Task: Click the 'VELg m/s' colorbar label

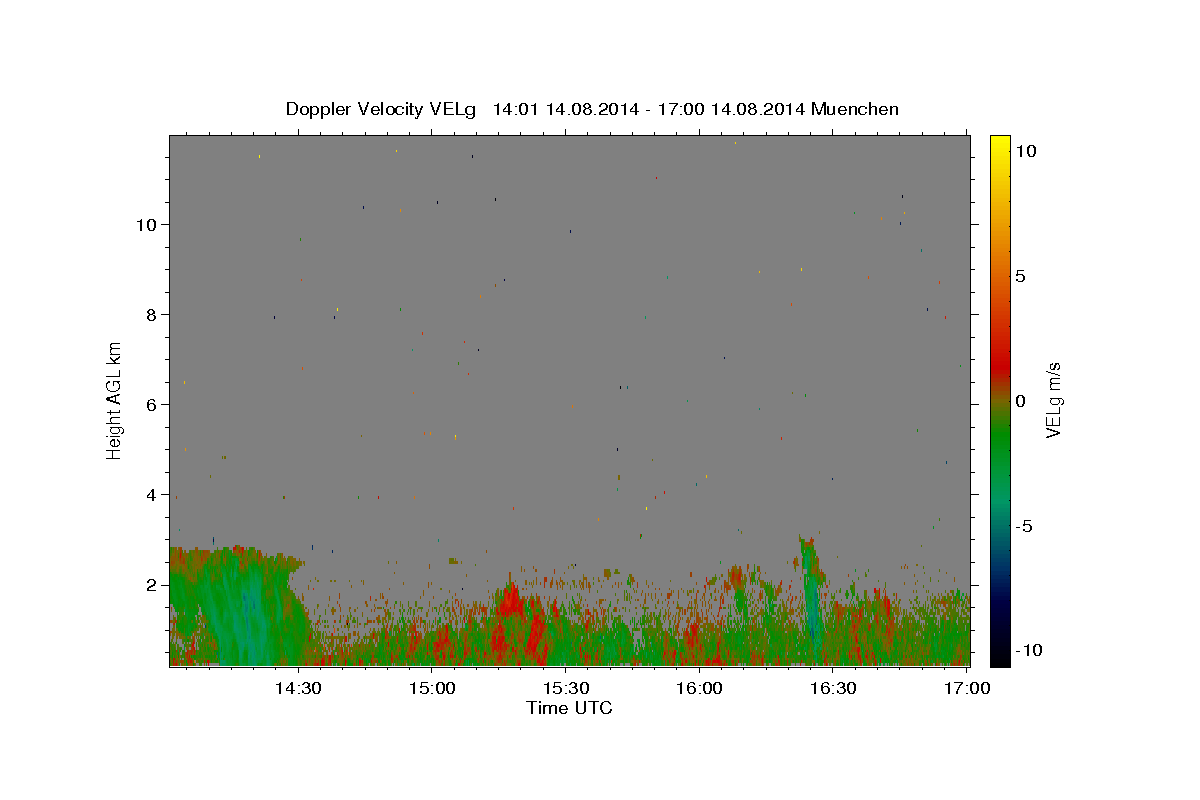Action: pyautogui.click(x=1053, y=401)
